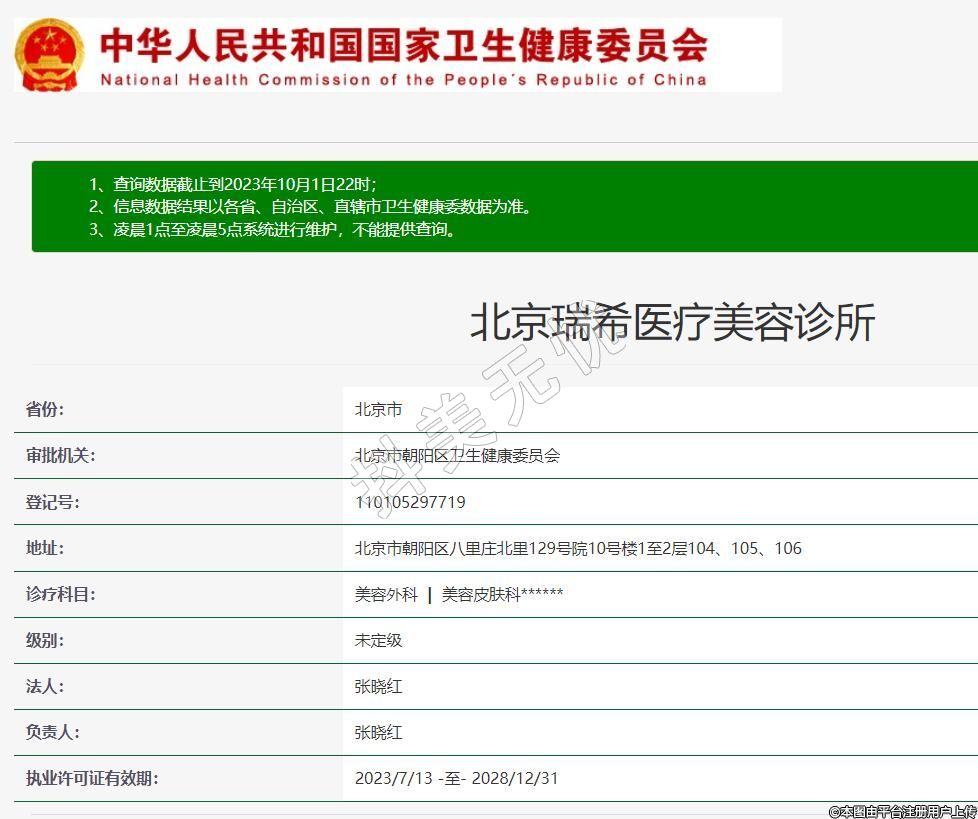Viewport: 978px width, 819px height.
Task: Click the registration number 110105297719
Action: tap(410, 502)
